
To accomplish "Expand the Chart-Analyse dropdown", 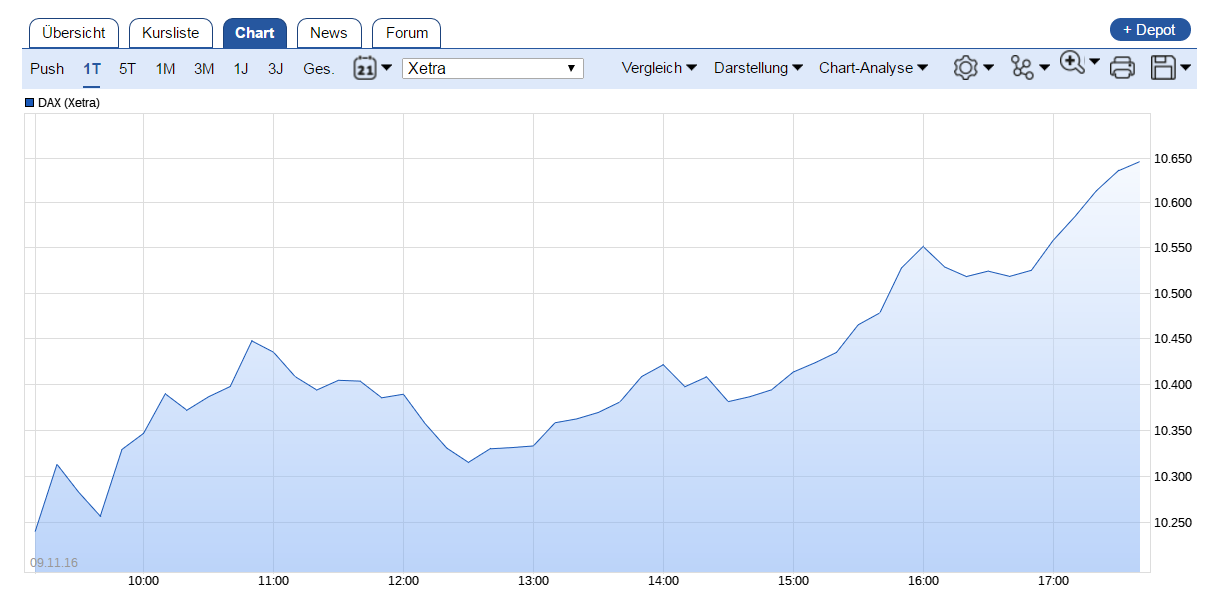I will click(x=873, y=68).
